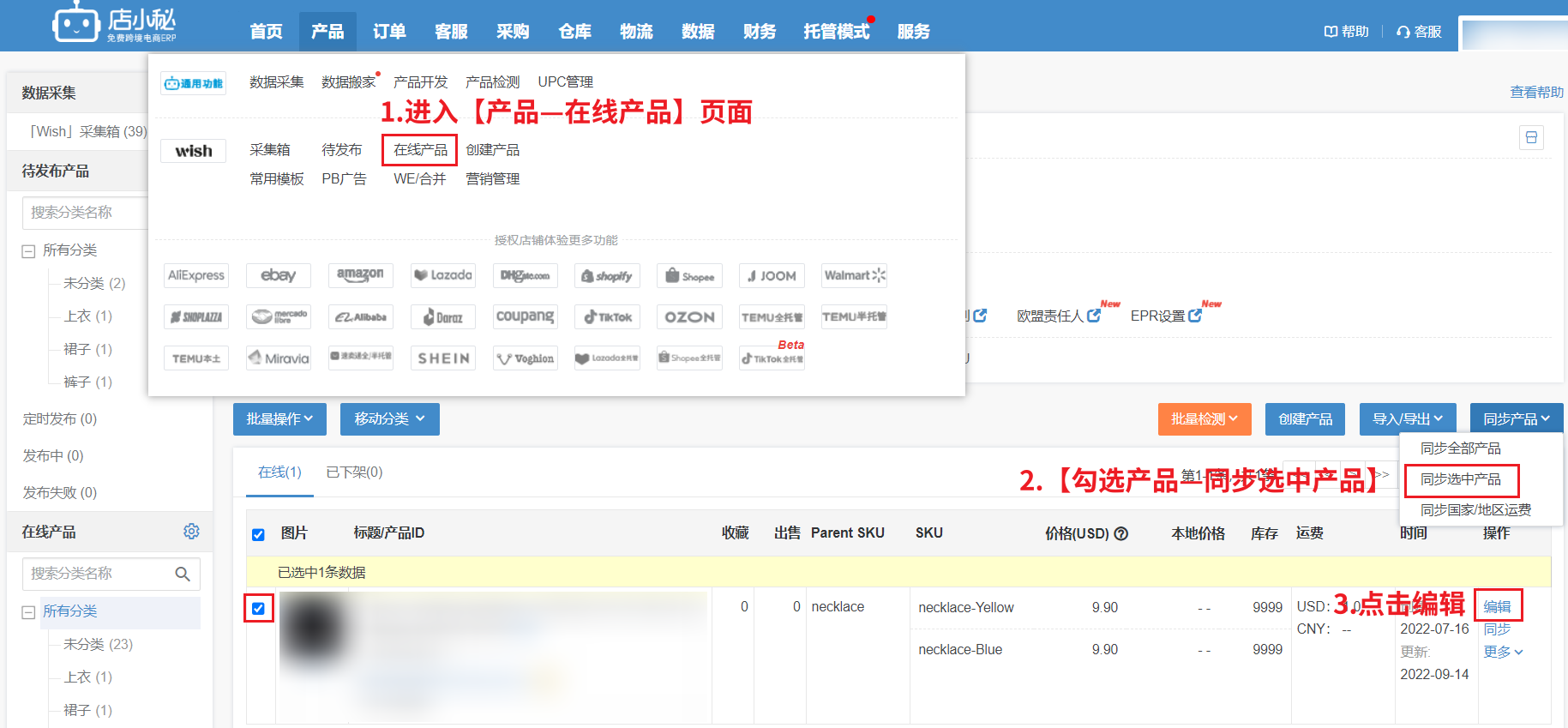The width and height of the screenshot is (1568, 728).
Task: Uncheck the necklace product row checkbox
Action: point(258,609)
